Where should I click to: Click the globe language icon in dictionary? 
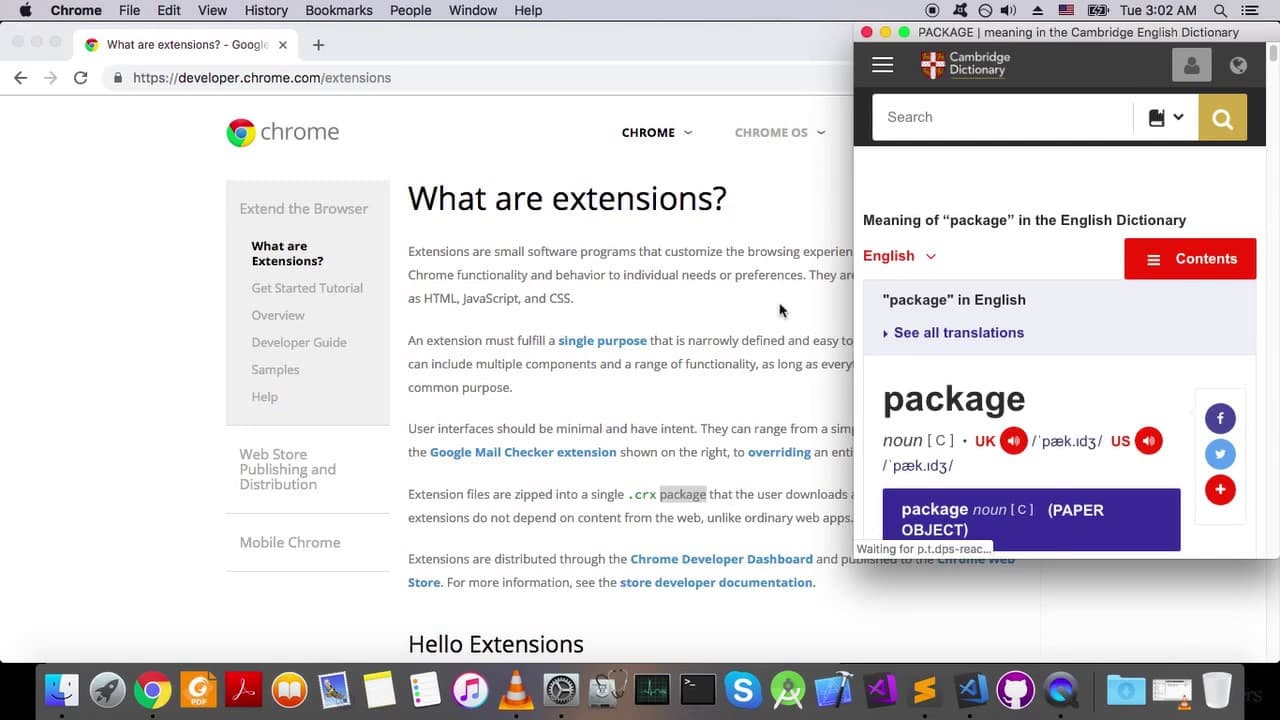coord(1238,65)
